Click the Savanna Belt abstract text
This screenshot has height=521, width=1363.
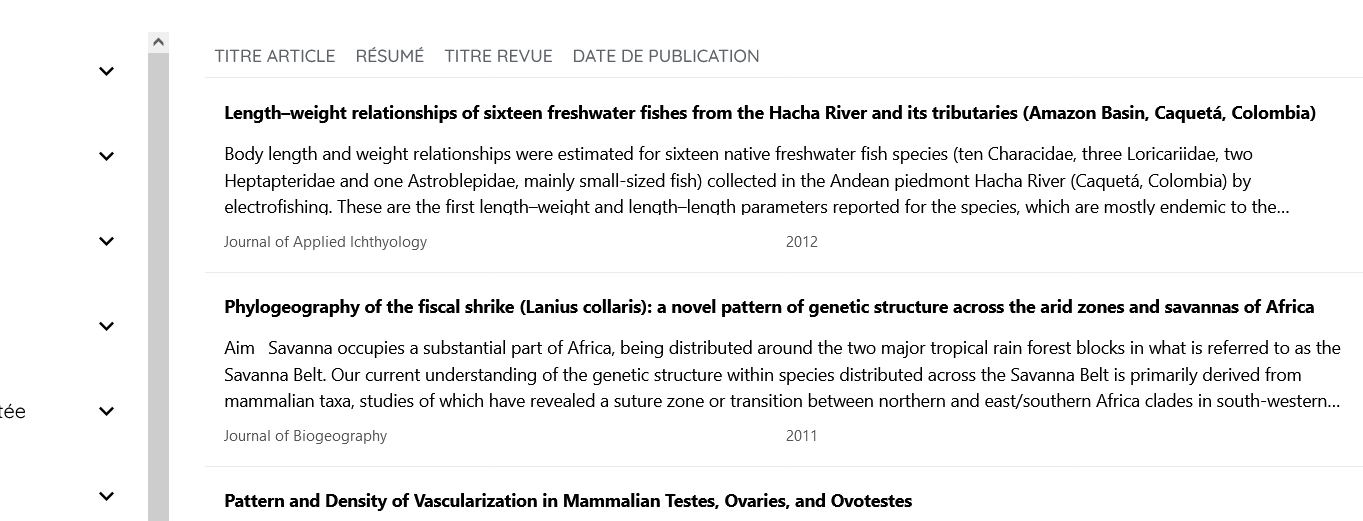click(x=782, y=375)
